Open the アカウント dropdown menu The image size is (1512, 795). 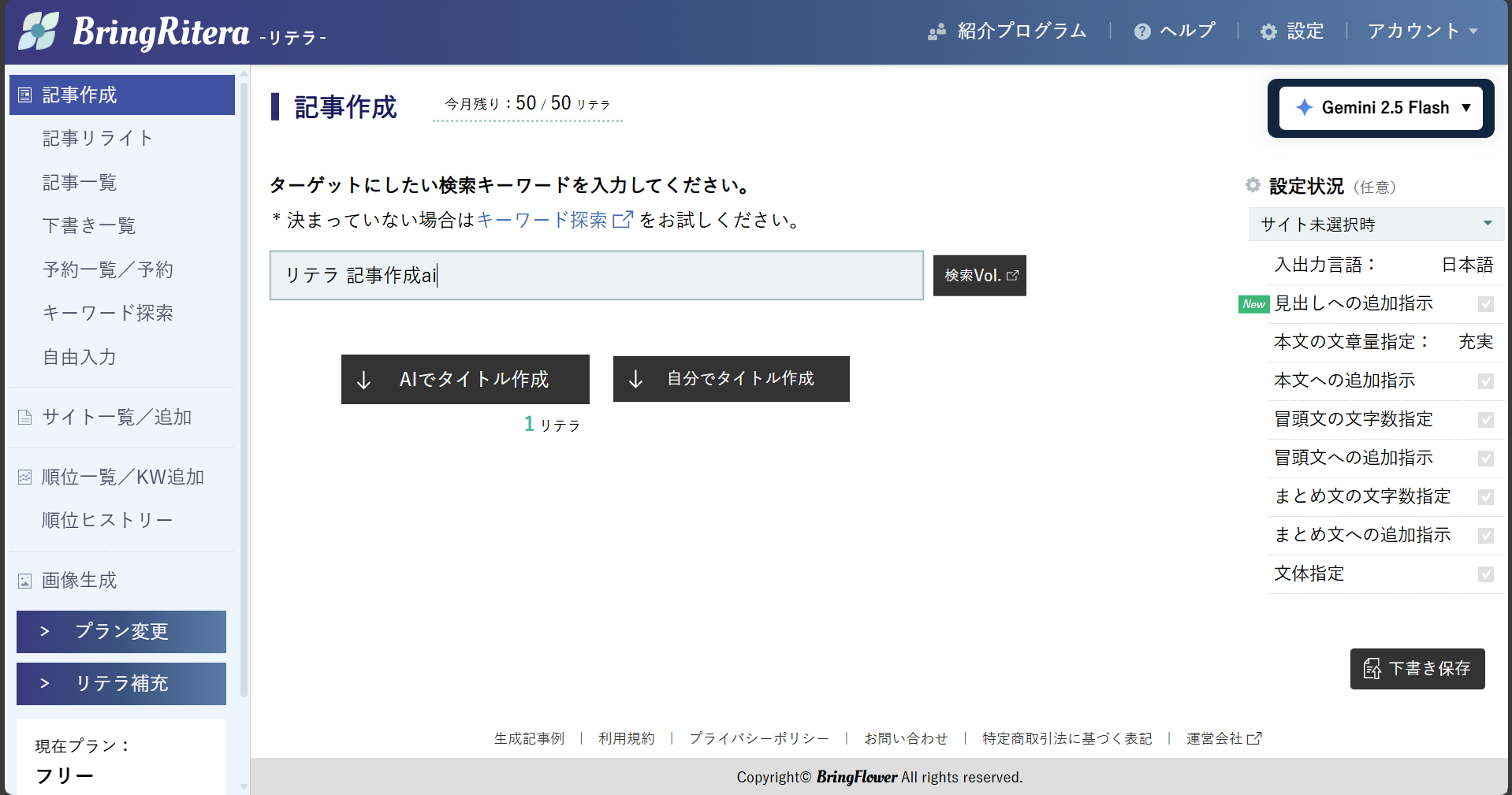coord(1421,32)
